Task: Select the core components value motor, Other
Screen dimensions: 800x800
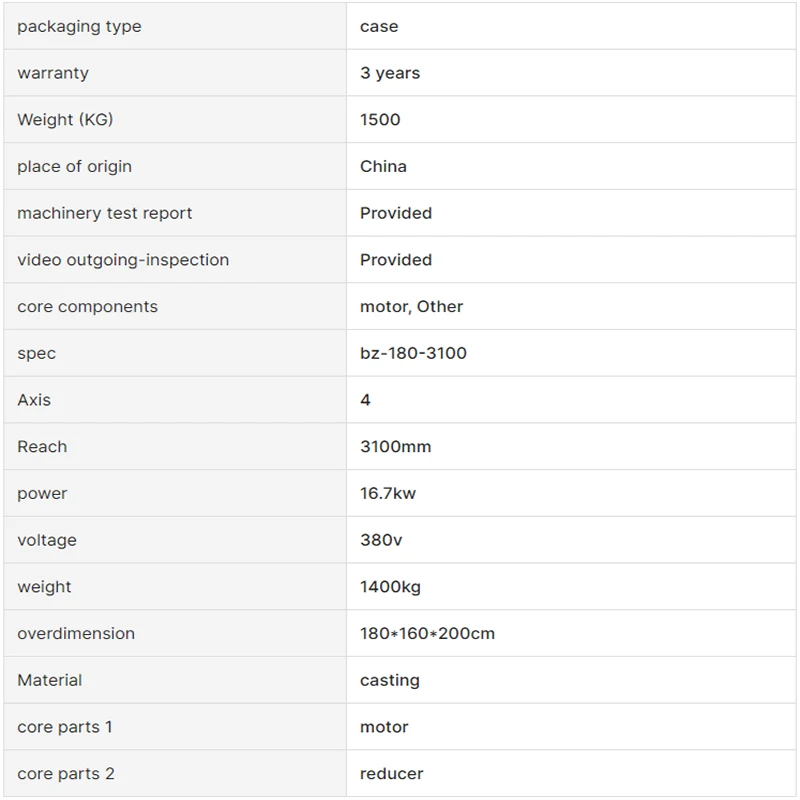Action: (411, 307)
